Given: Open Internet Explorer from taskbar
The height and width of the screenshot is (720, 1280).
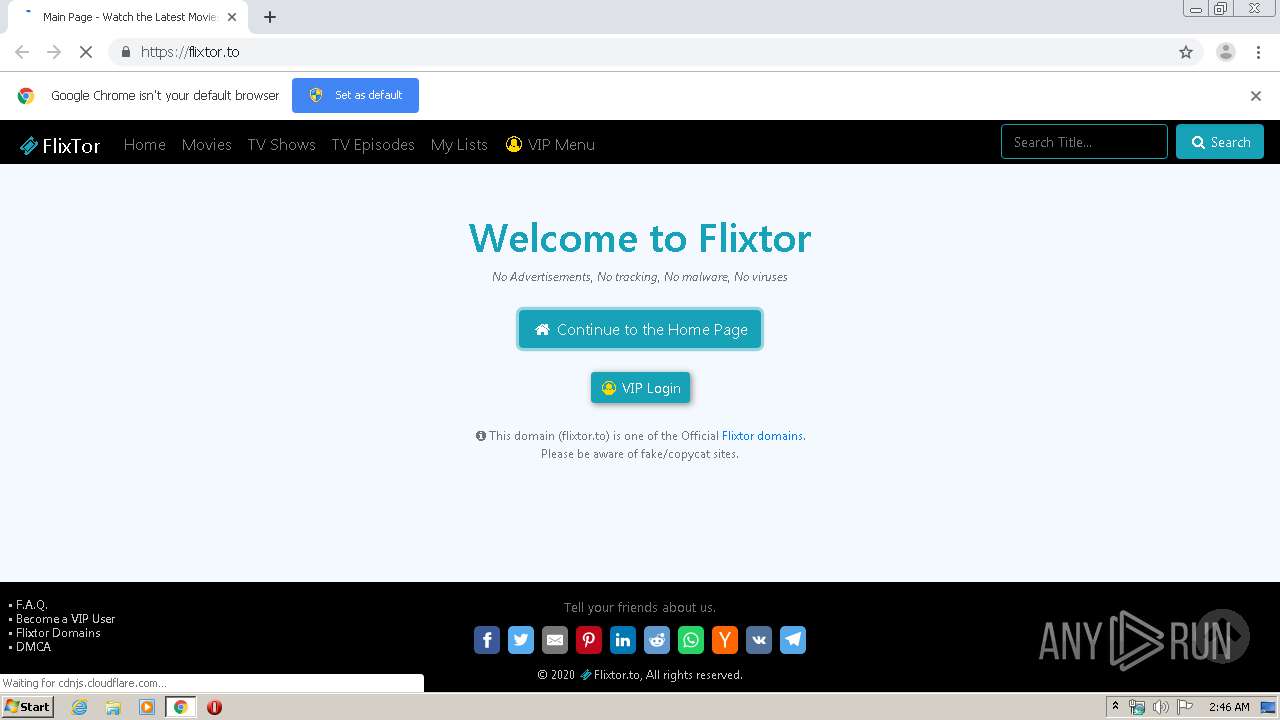Looking at the screenshot, I should 80,707.
